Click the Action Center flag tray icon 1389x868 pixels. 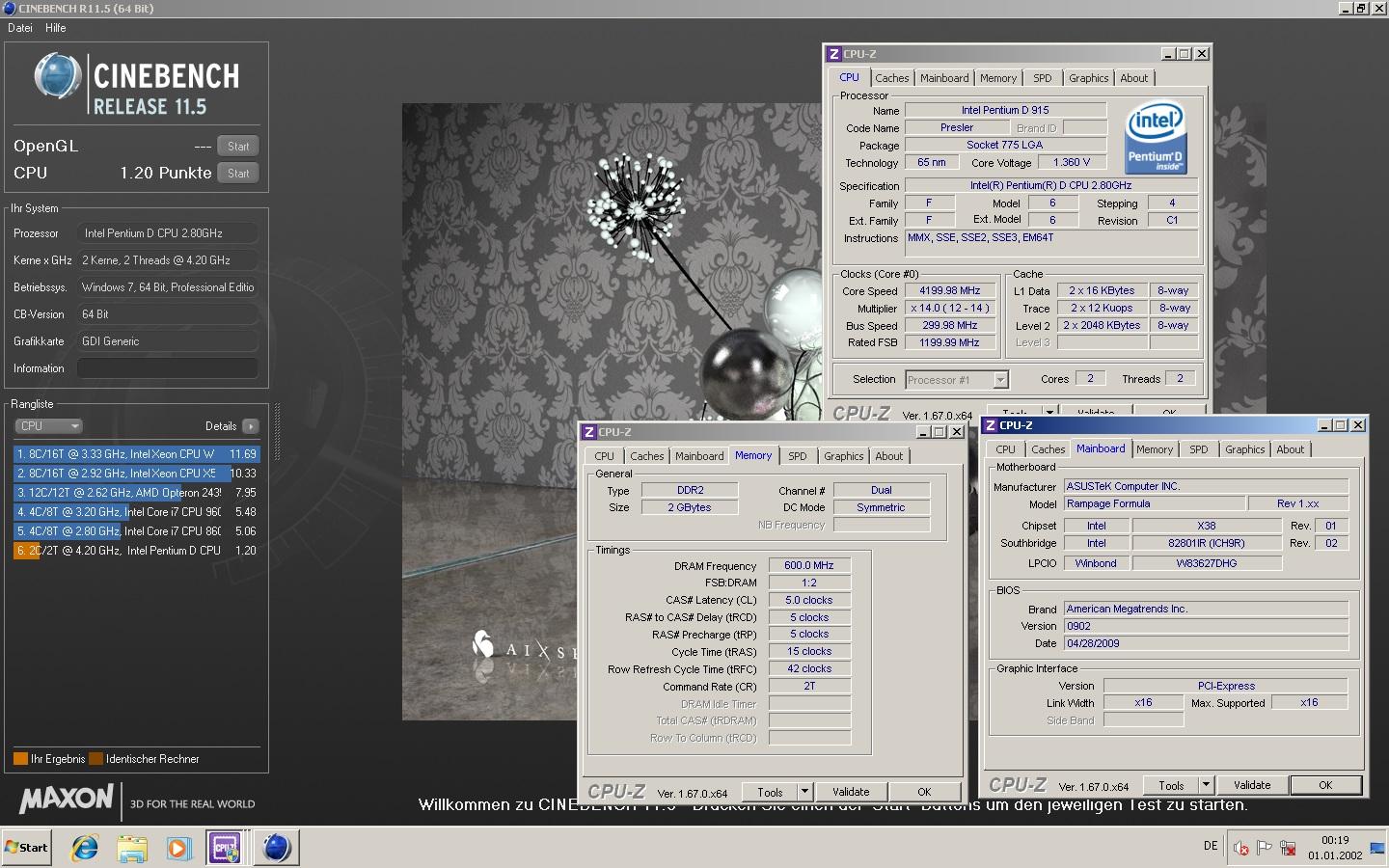pyautogui.click(x=1265, y=848)
